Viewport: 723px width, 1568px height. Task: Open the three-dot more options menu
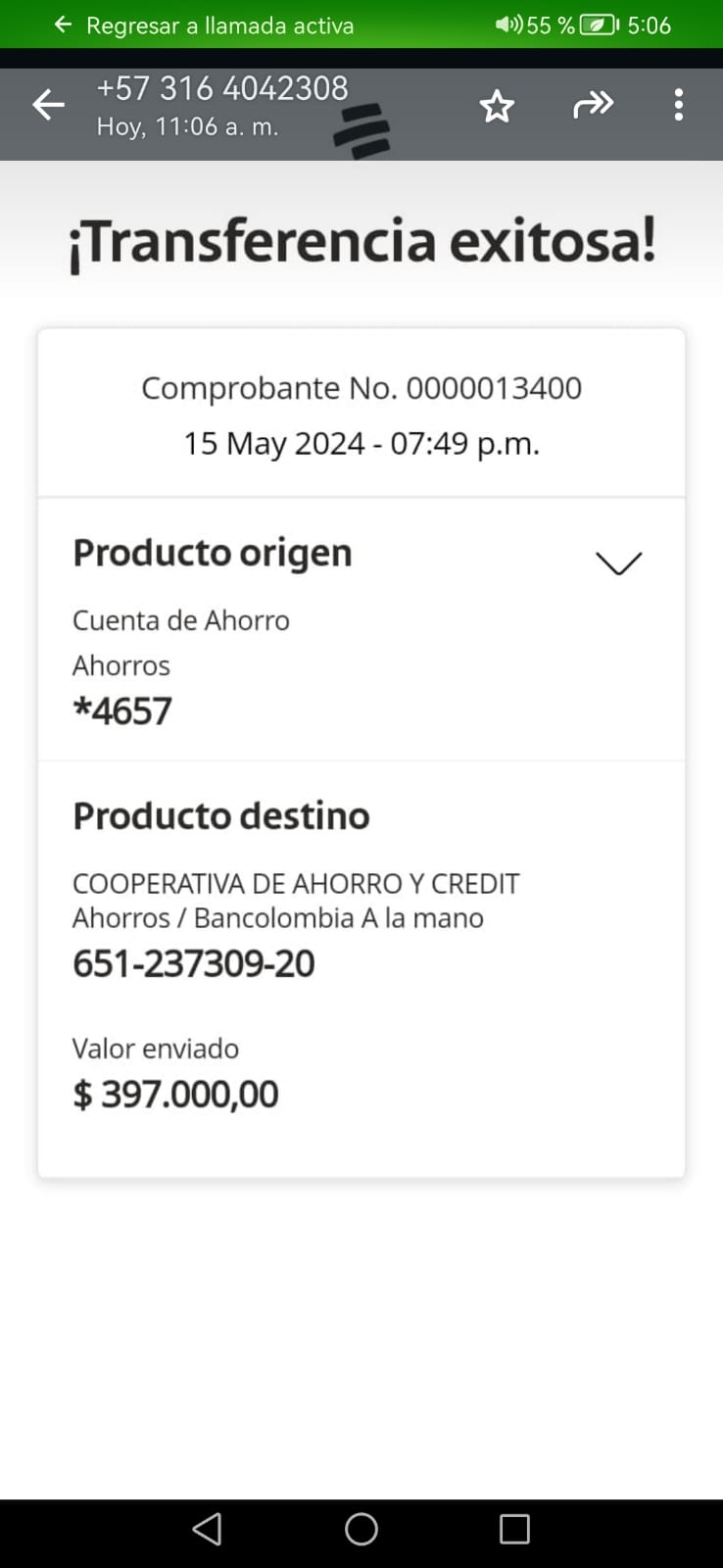tap(678, 105)
